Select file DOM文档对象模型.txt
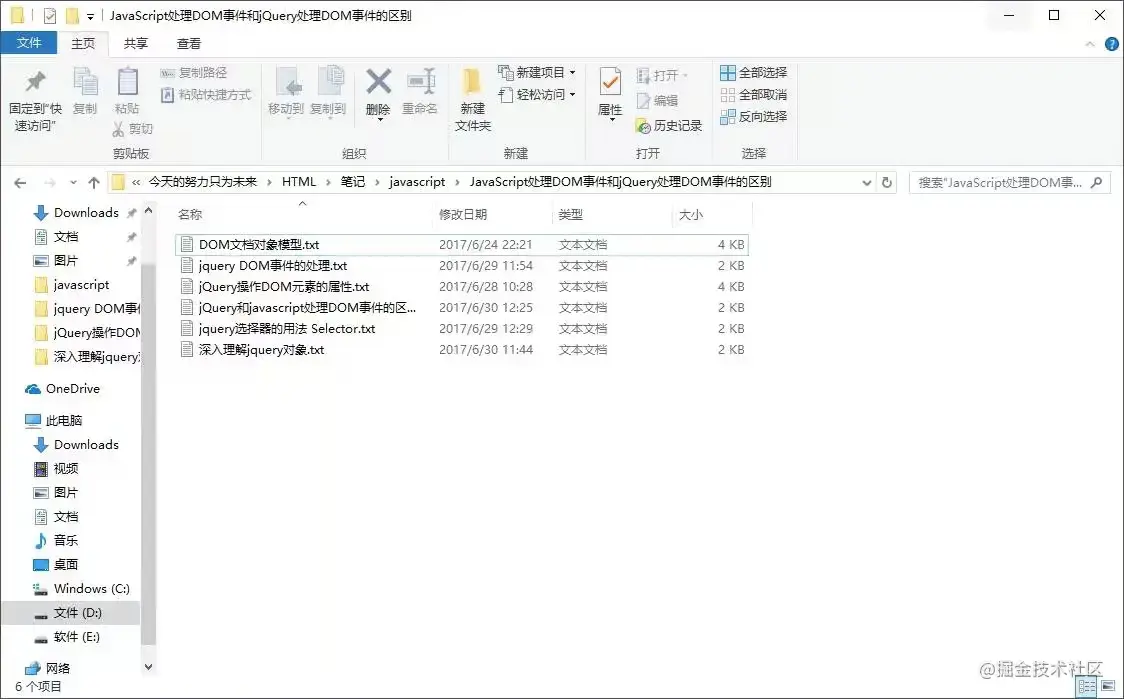 [x=462, y=244]
